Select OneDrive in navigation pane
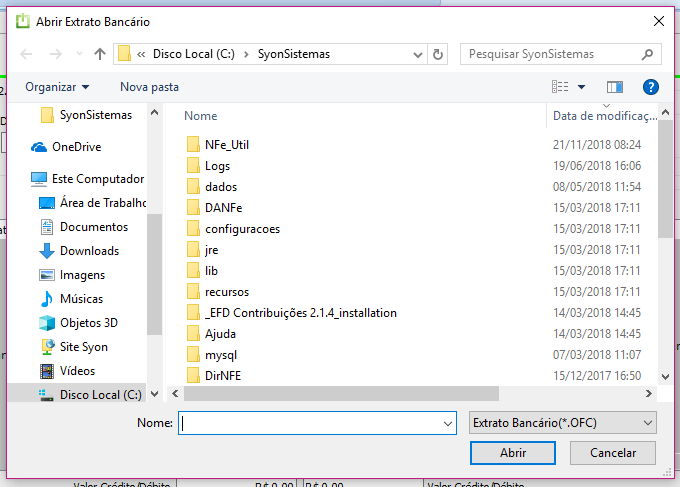 76,147
